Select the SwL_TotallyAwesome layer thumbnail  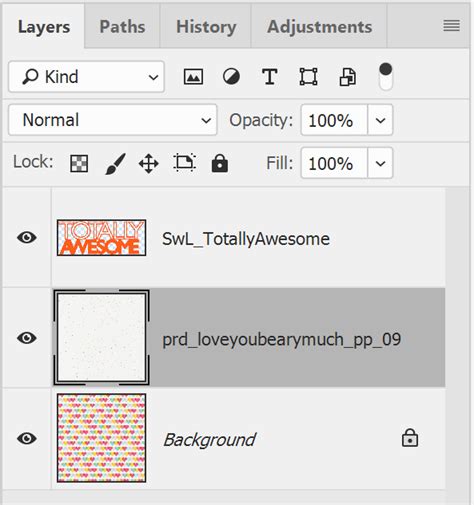(x=101, y=238)
